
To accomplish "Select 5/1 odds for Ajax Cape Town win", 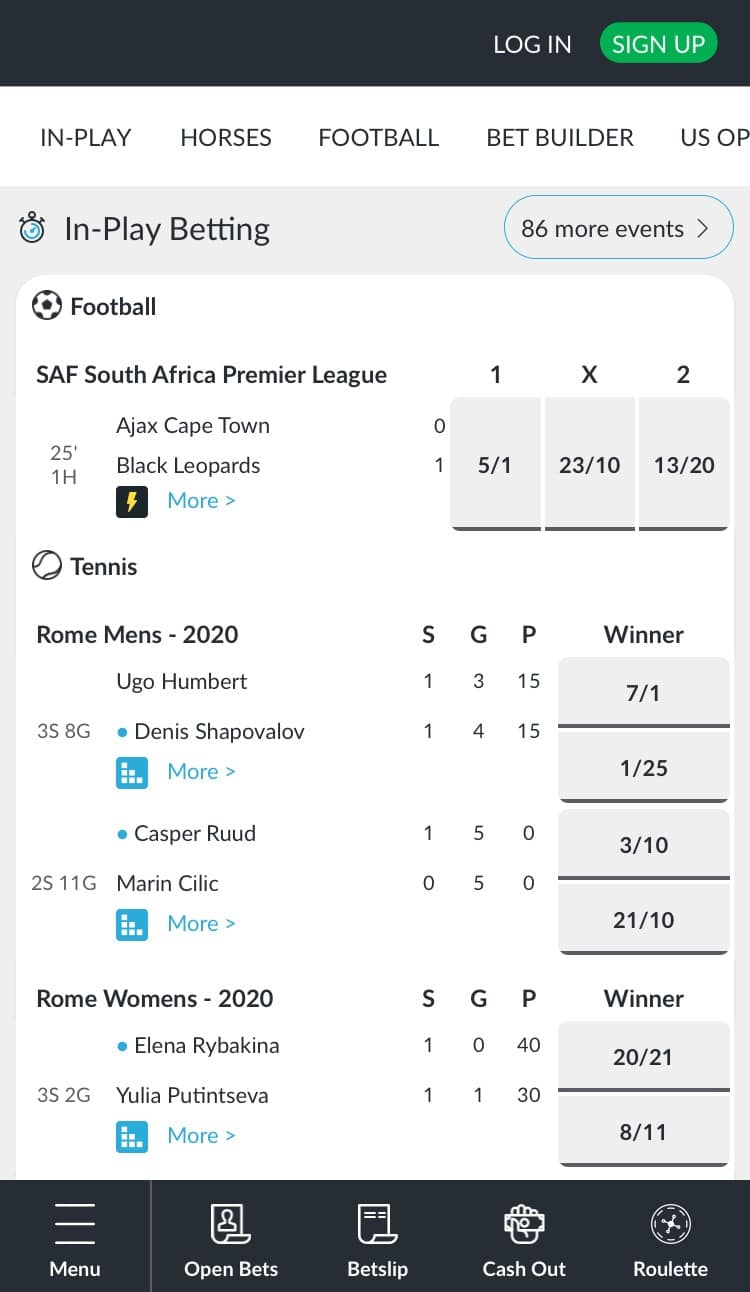I will [495, 465].
